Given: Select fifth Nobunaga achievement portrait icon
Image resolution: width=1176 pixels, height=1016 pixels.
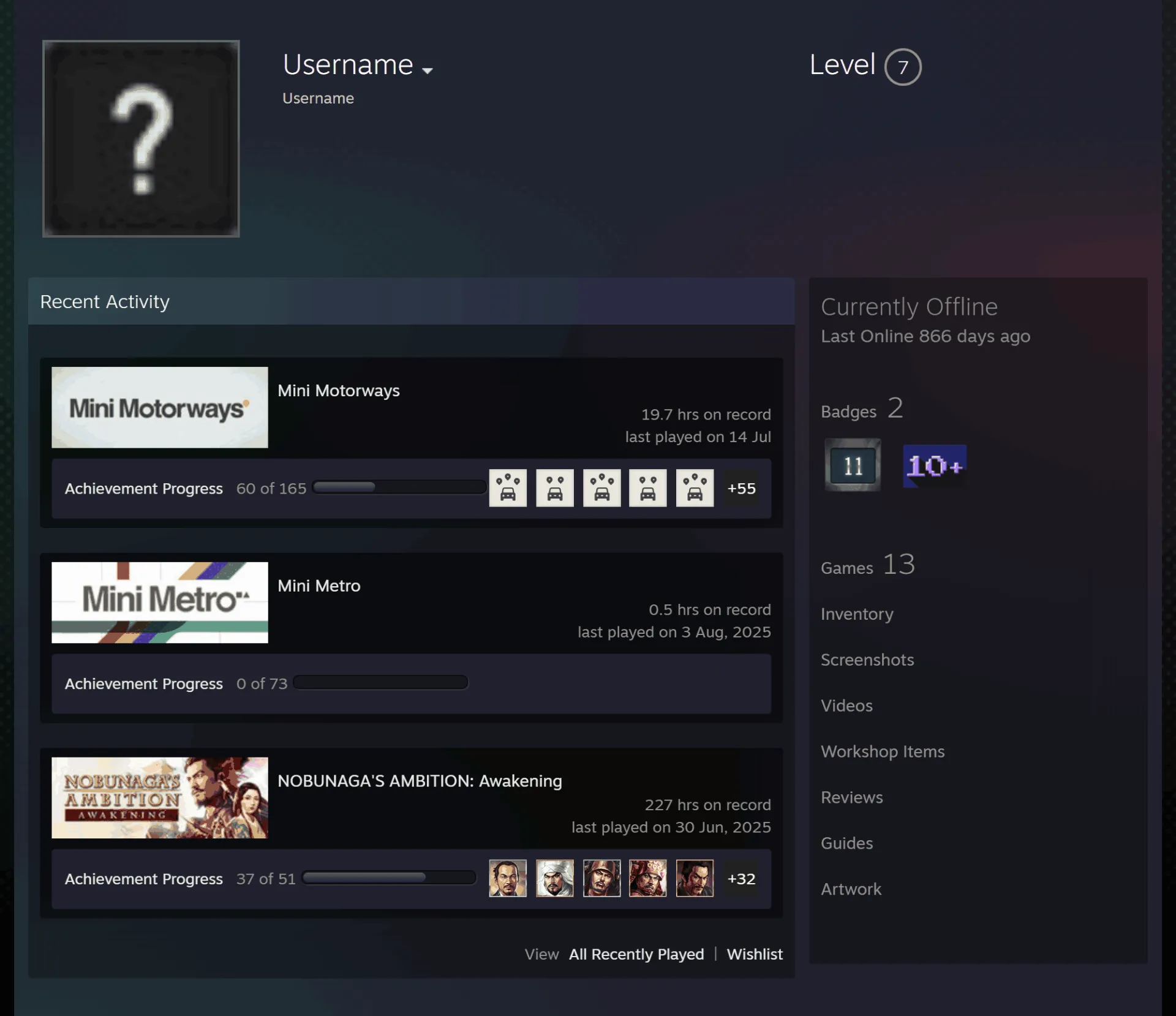Looking at the screenshot, I should pyautogui.click(x=695, y=878).
